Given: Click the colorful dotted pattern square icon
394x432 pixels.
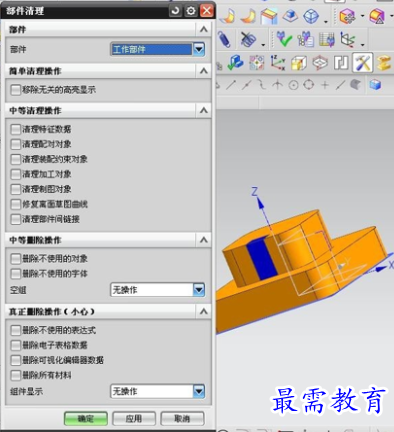Looking at the screenshot, I should (x=257, y=63).
